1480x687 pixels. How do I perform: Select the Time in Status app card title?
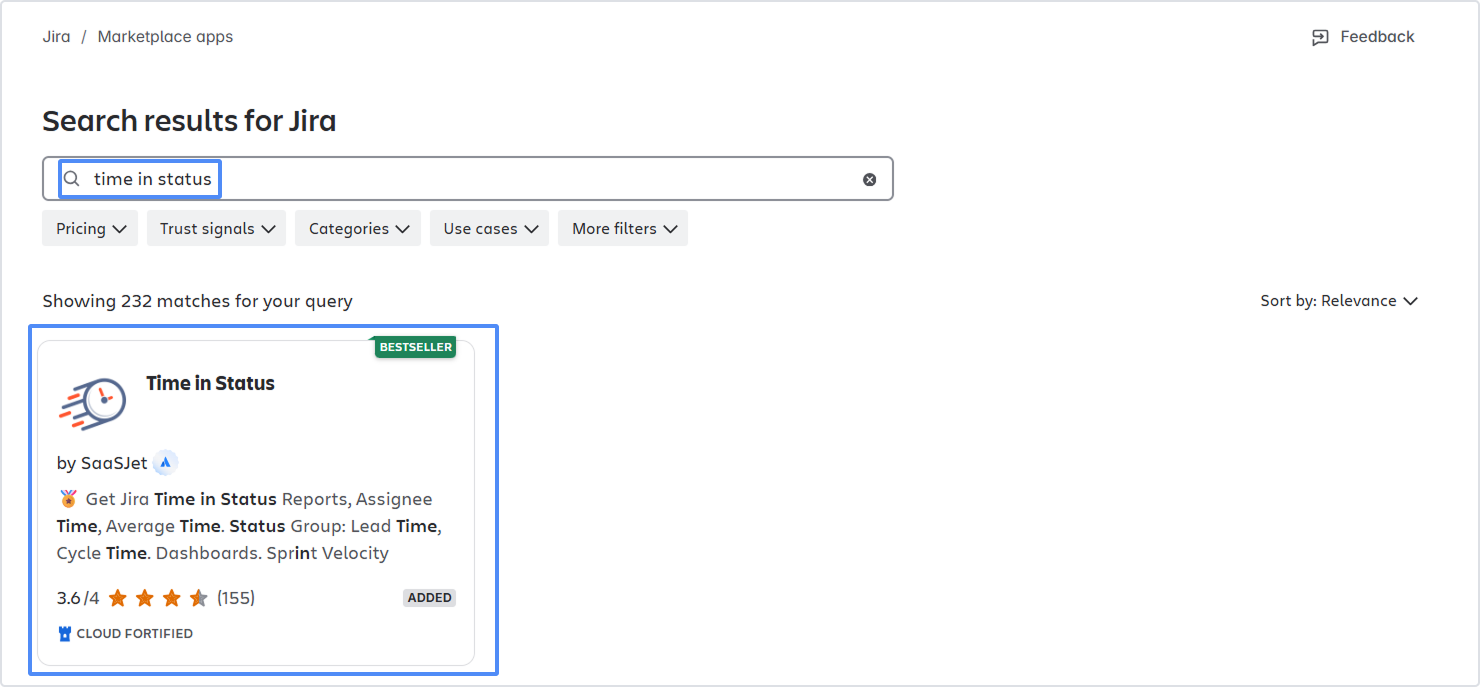tap(210, 383)
